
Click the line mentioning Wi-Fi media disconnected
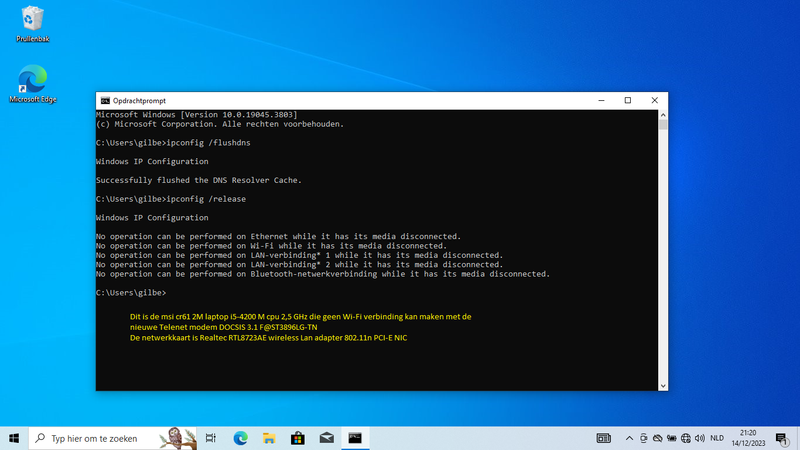click(x=271, y=246)
